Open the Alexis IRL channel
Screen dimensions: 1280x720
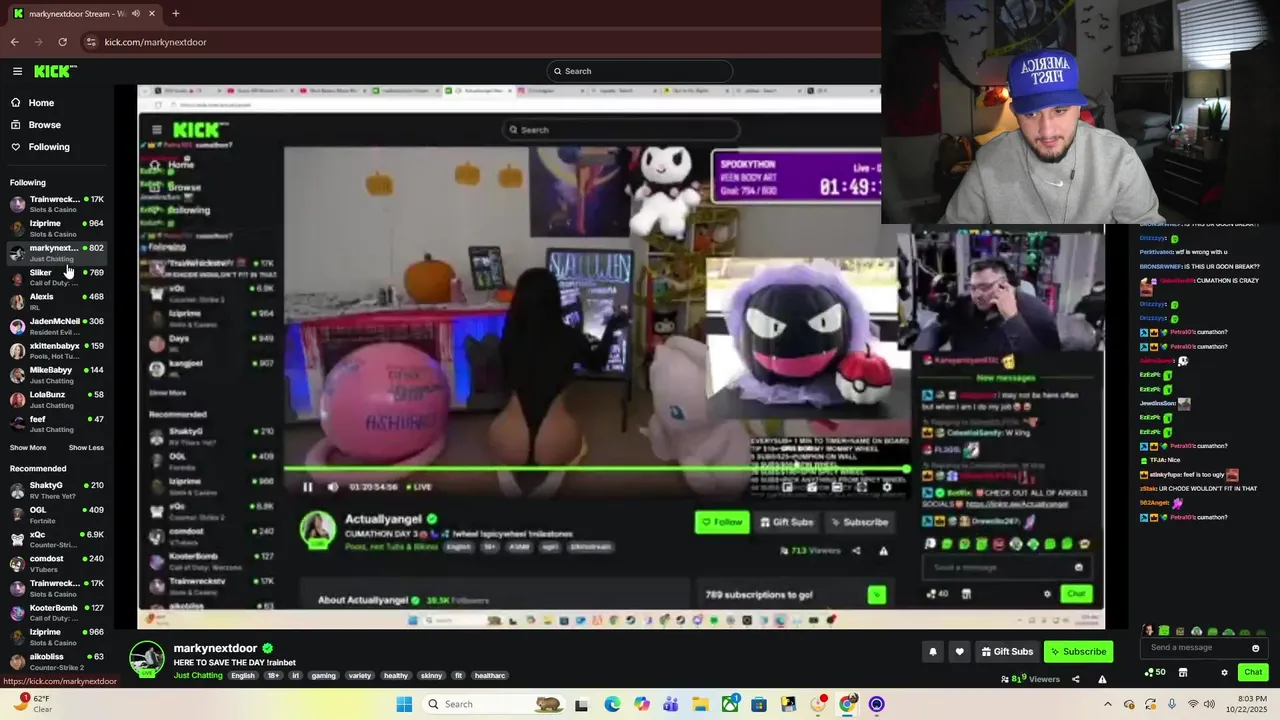tap(56, 301)
